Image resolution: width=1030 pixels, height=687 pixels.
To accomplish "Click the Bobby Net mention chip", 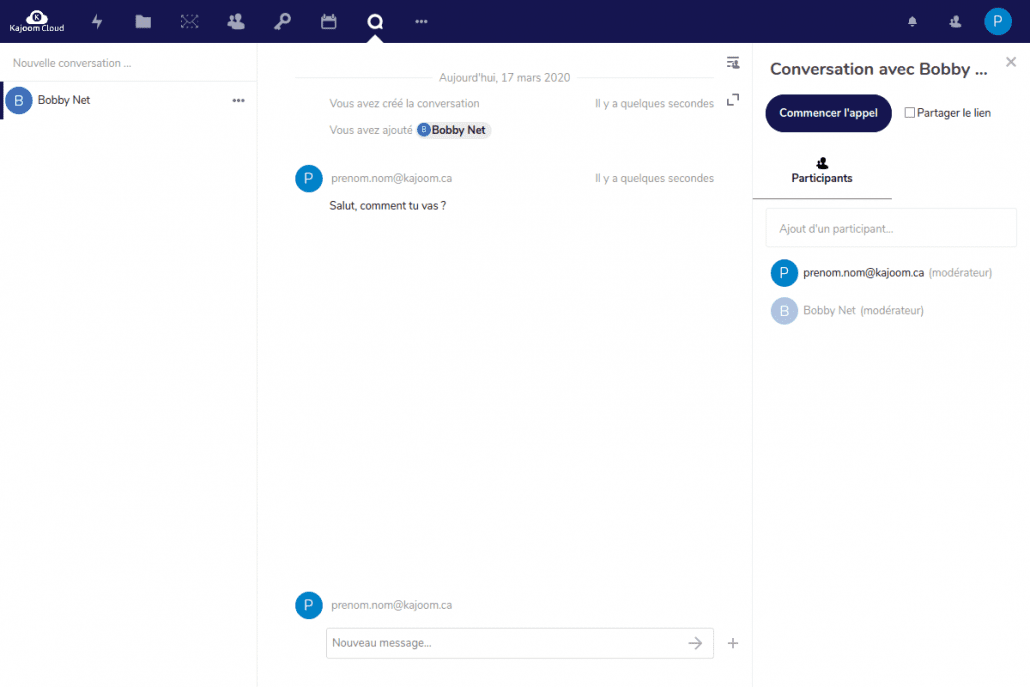I will [454, 130].
